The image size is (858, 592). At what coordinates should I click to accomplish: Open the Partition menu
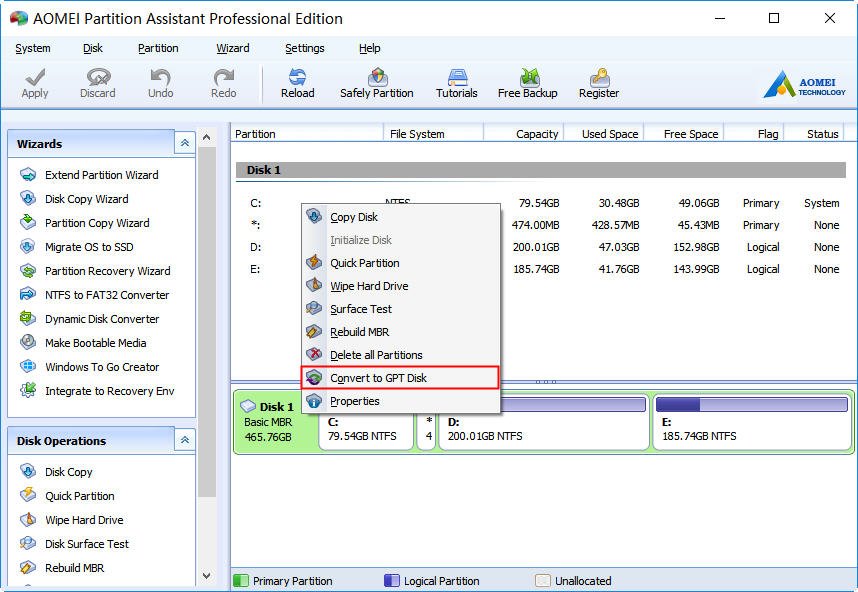tap(158, 49)
